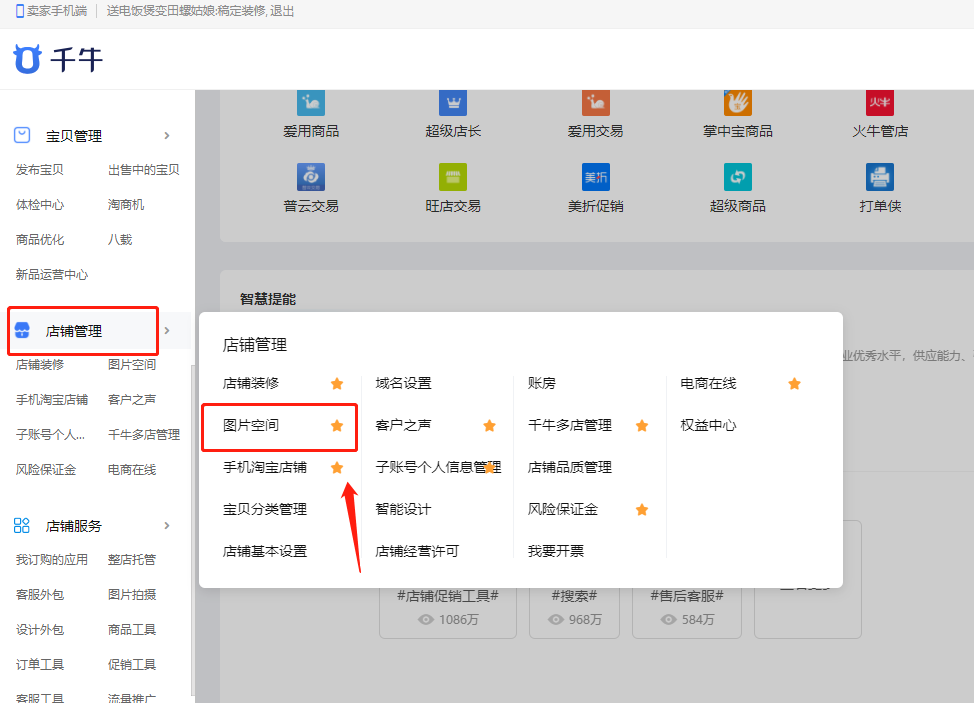Select 宝贝分类管理 in popup menu
Screen dimensions: 974x703
coord(265,509)
